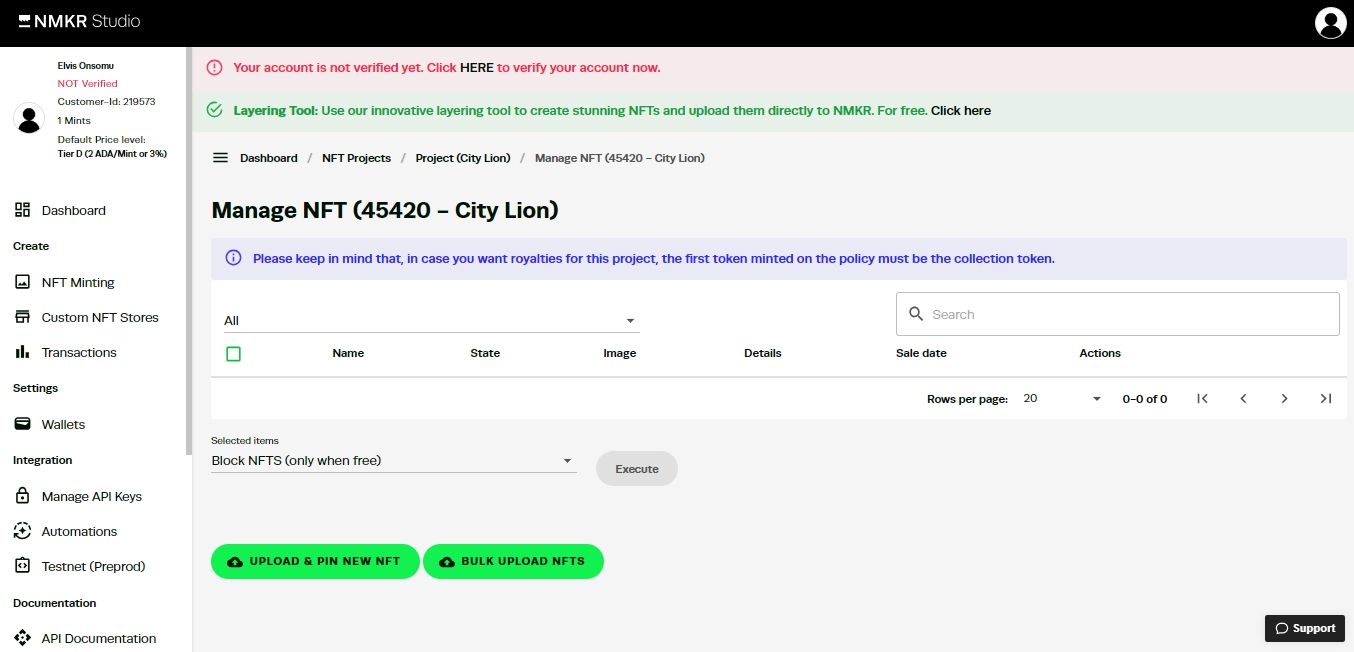The width and height of the screenshot is (1354, 652).
Task: Click the Dashboard grid icon in sidebar
Action: (x=23, y=210)
